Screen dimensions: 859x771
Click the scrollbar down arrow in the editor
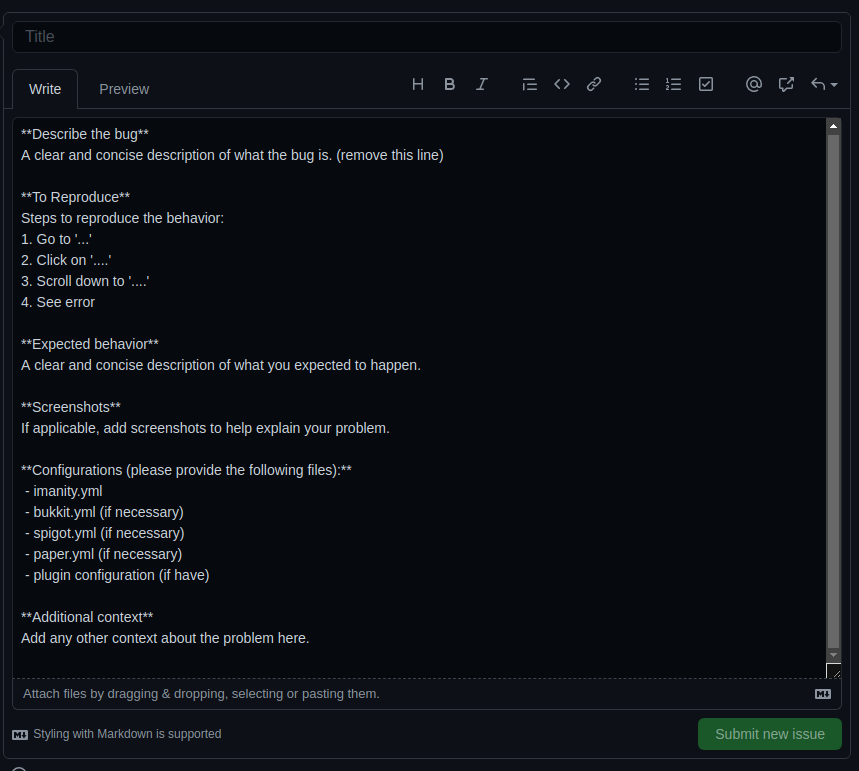[833, 655]
